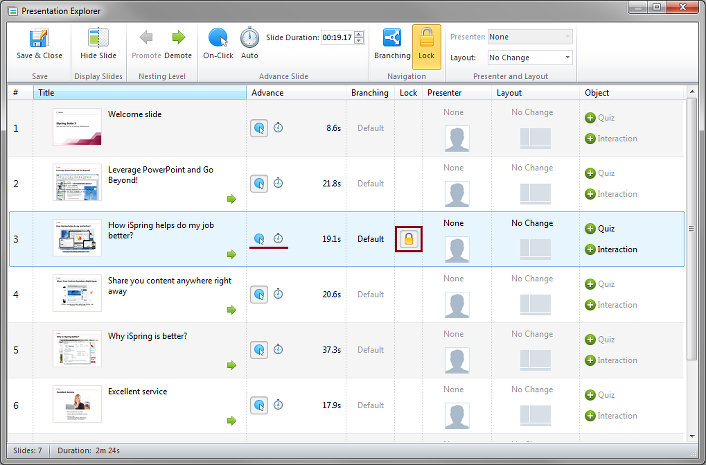This screenshot has height=465, width=706.
Task: Toggle the lock icon on slide 3
Action: coord(409,239)
